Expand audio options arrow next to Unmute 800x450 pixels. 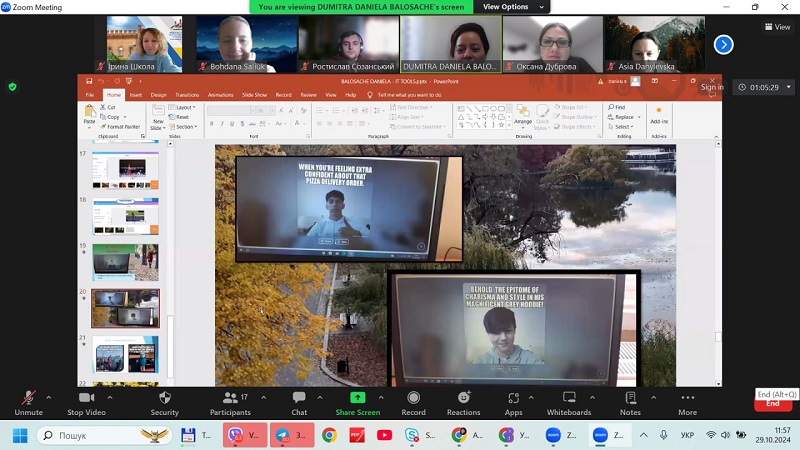(48, 397)
